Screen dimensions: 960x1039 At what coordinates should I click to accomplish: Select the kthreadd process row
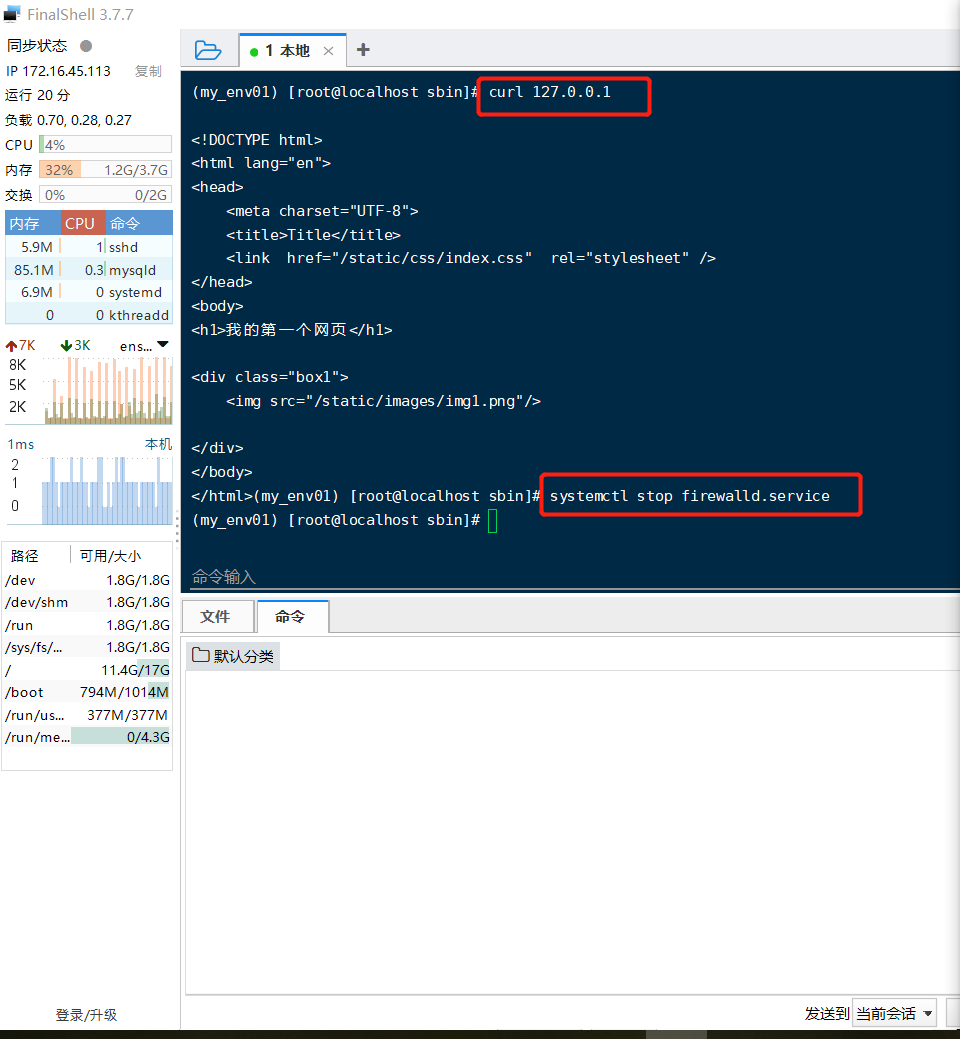(x=89, y=315)
